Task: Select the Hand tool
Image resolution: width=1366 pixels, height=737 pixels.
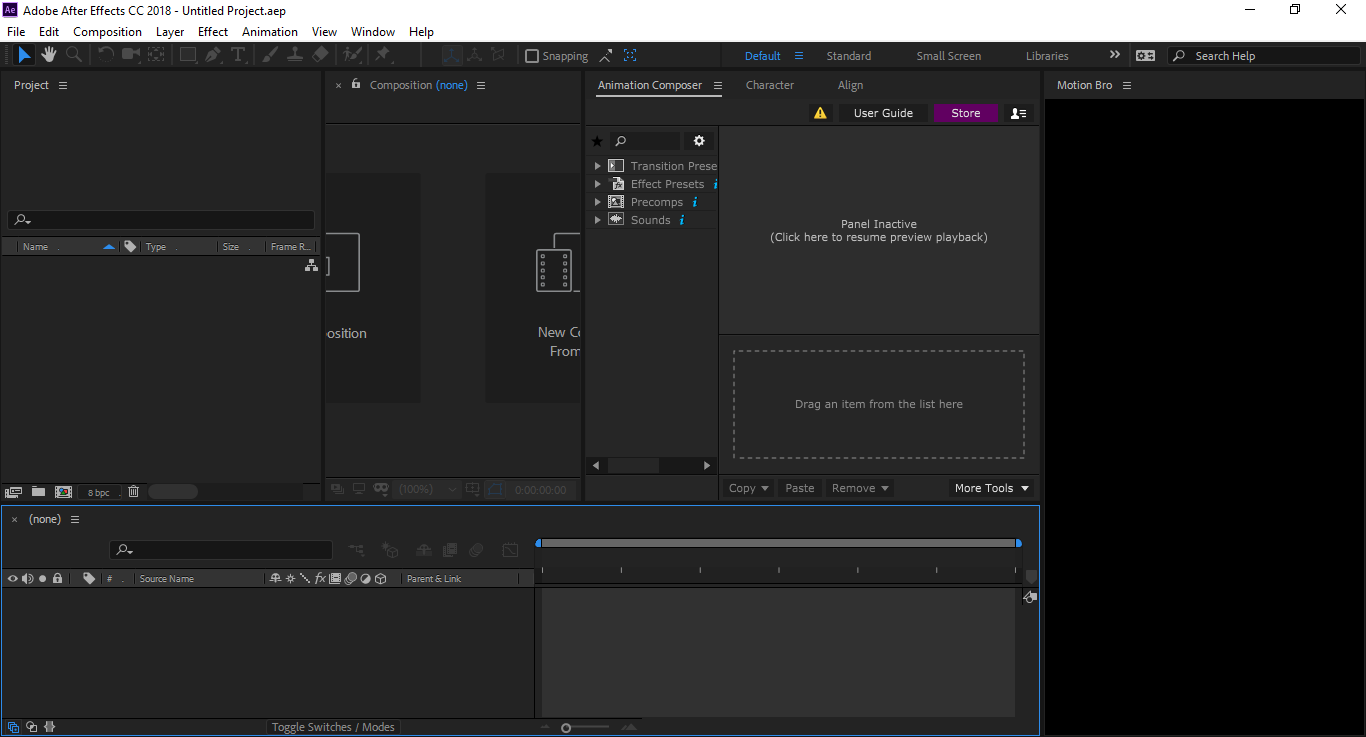Action: coord(49,55)
